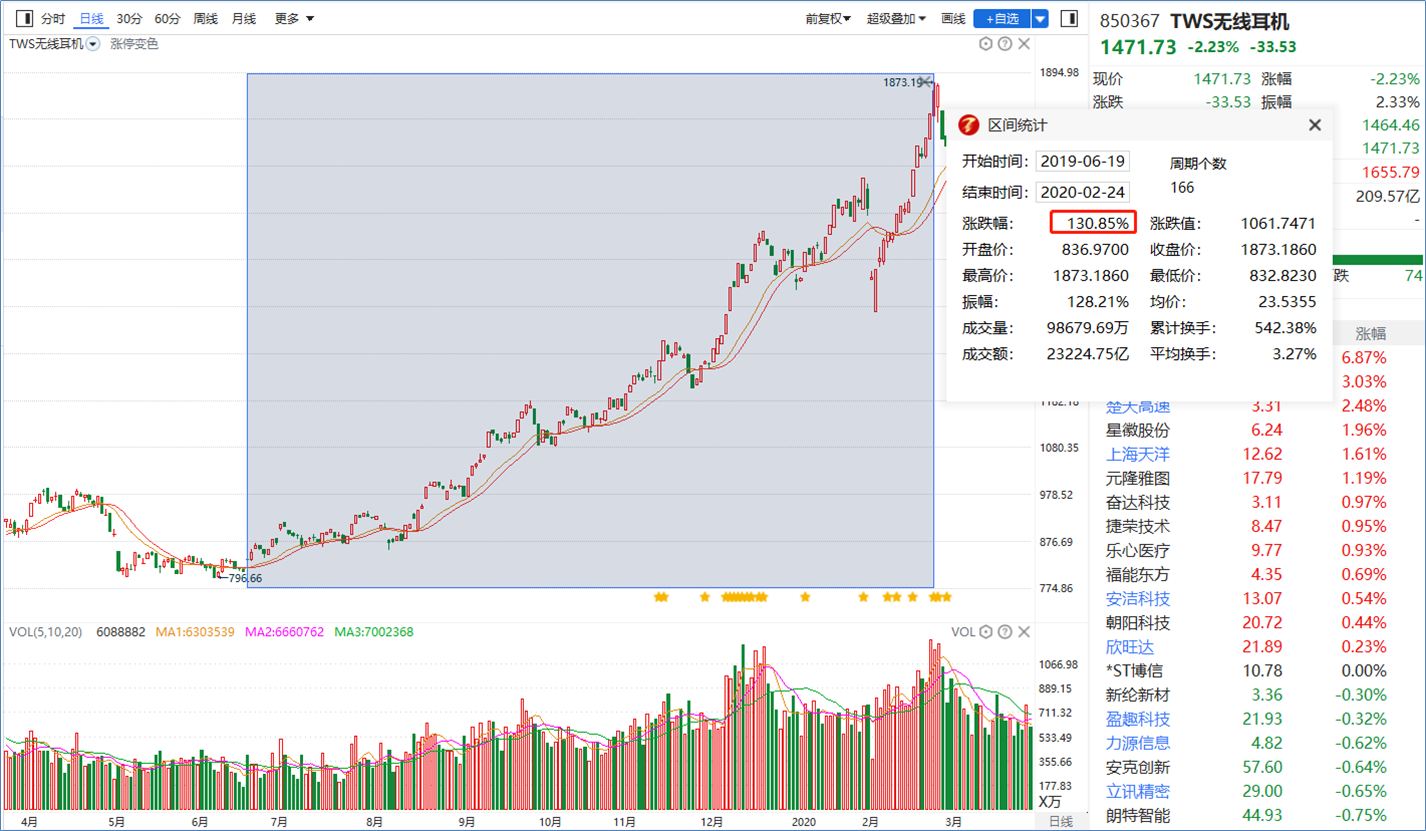Image resolution: width=1426 pixels, height=831 pixels.
Task: Open main chart help question icon
Action: [x=1005, y=43]
